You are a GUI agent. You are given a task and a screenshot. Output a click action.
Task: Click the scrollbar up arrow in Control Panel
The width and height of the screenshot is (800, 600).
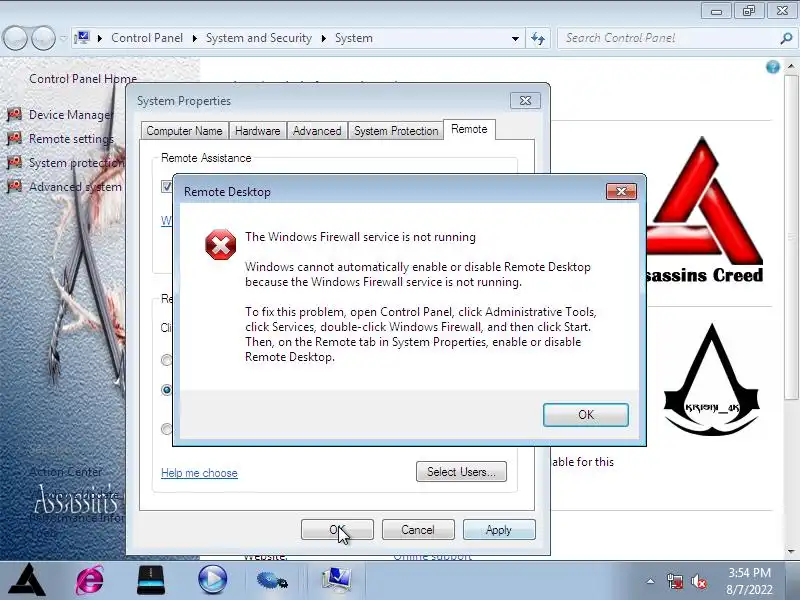tap(791, 66)
